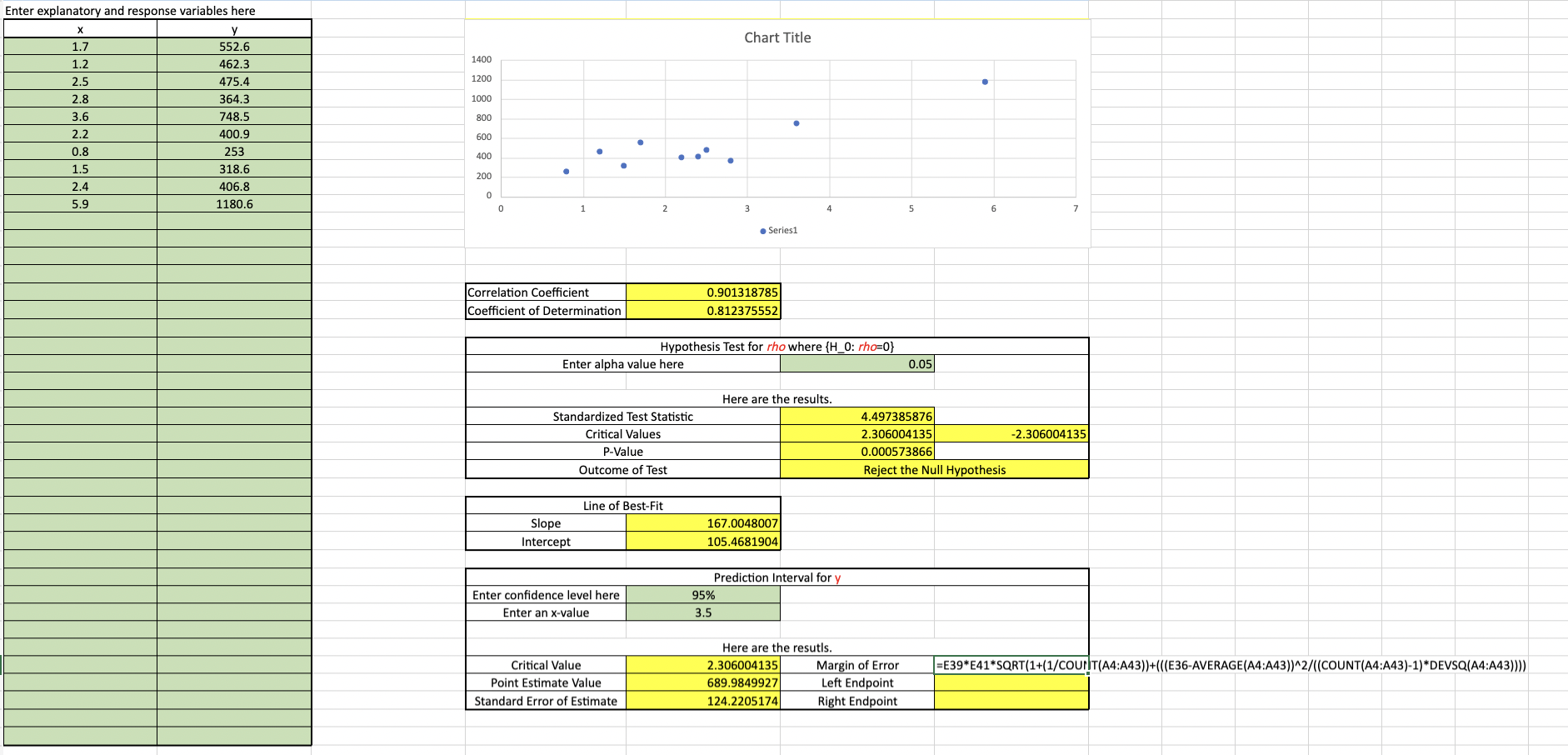Screen dimensions: 1568x755
Task: Click the Enter alpha value here label
Action: tap(623, 364)
